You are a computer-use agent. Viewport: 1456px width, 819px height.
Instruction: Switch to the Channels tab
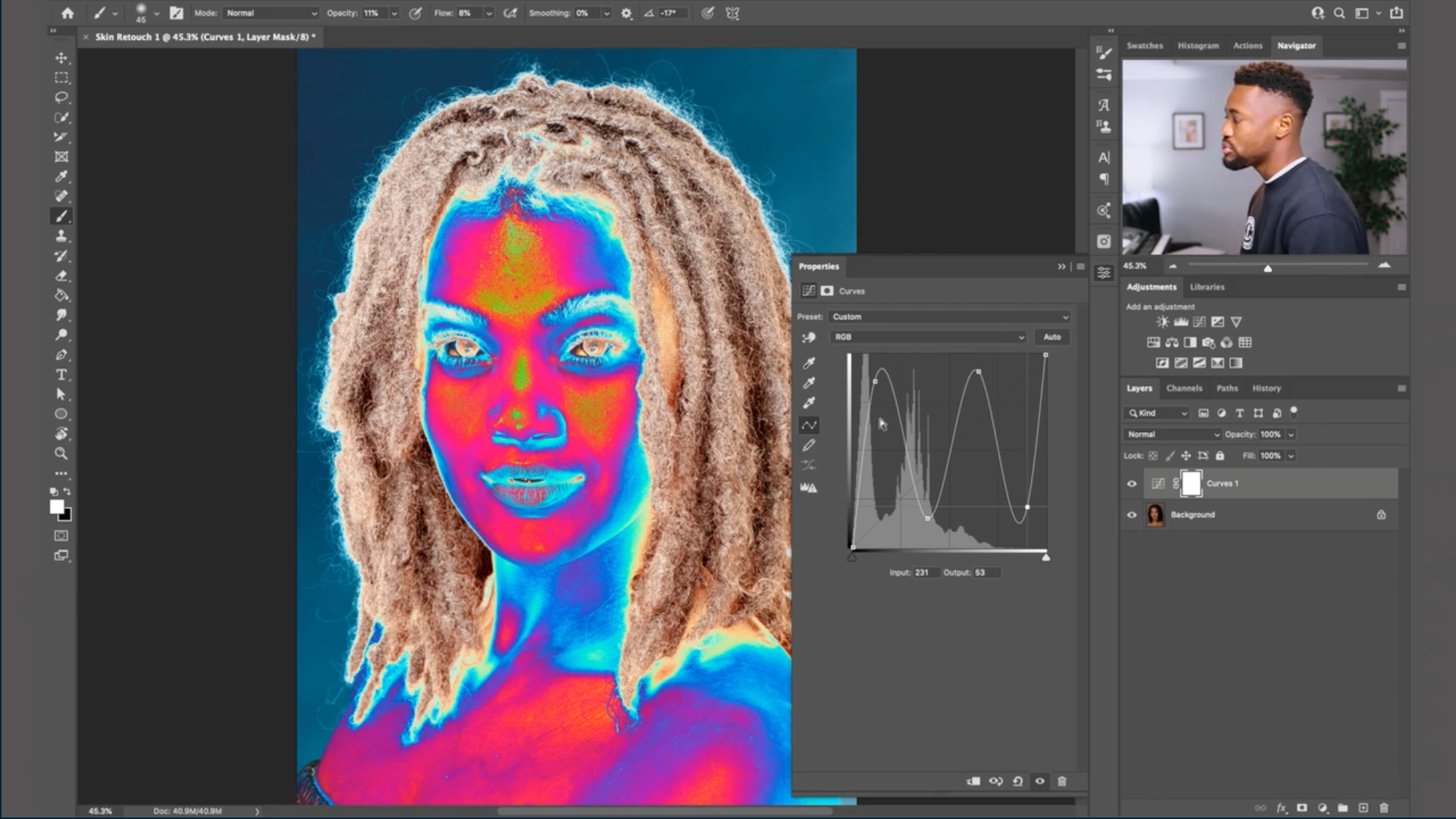[1185, 388]
